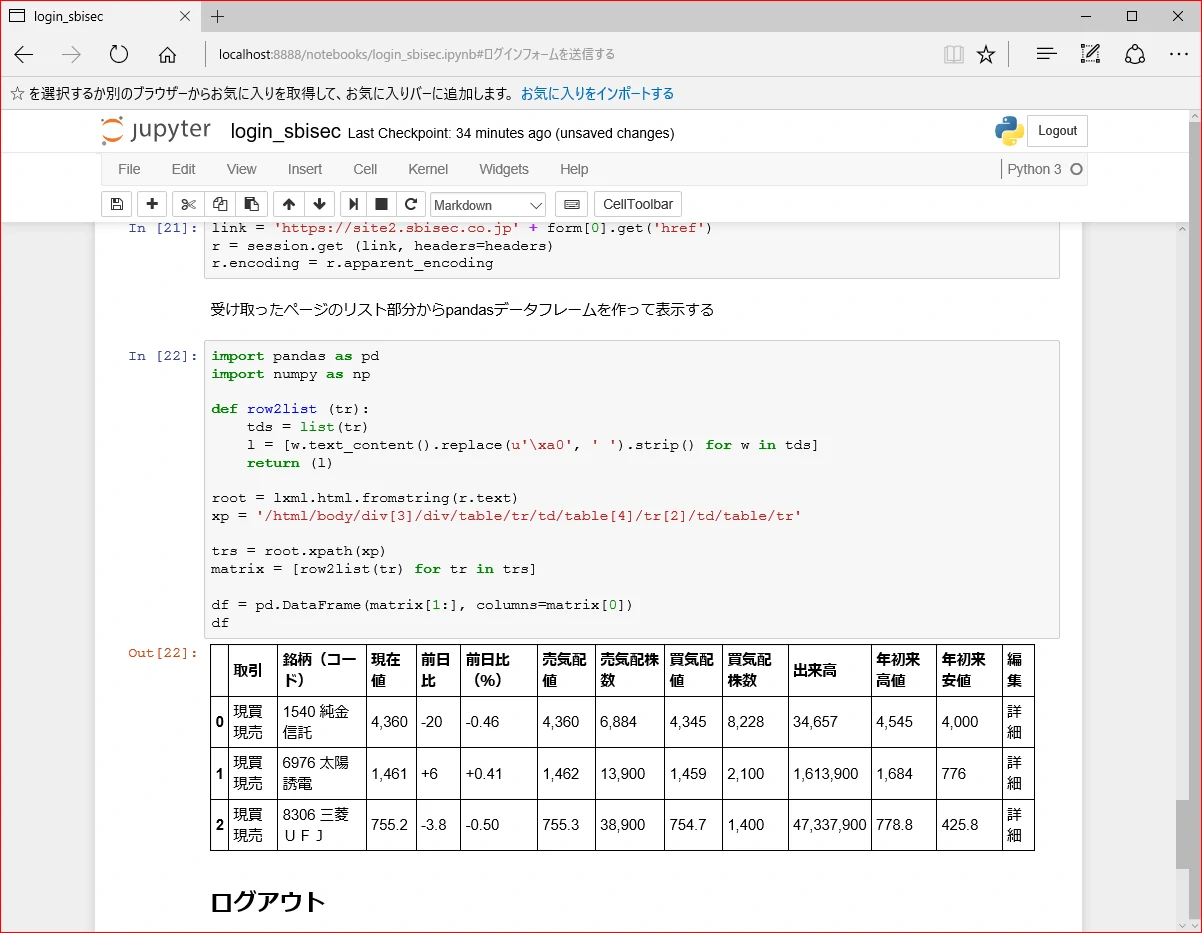
Task: Click the 出来高 column header
Action: [x=829, y=670]
